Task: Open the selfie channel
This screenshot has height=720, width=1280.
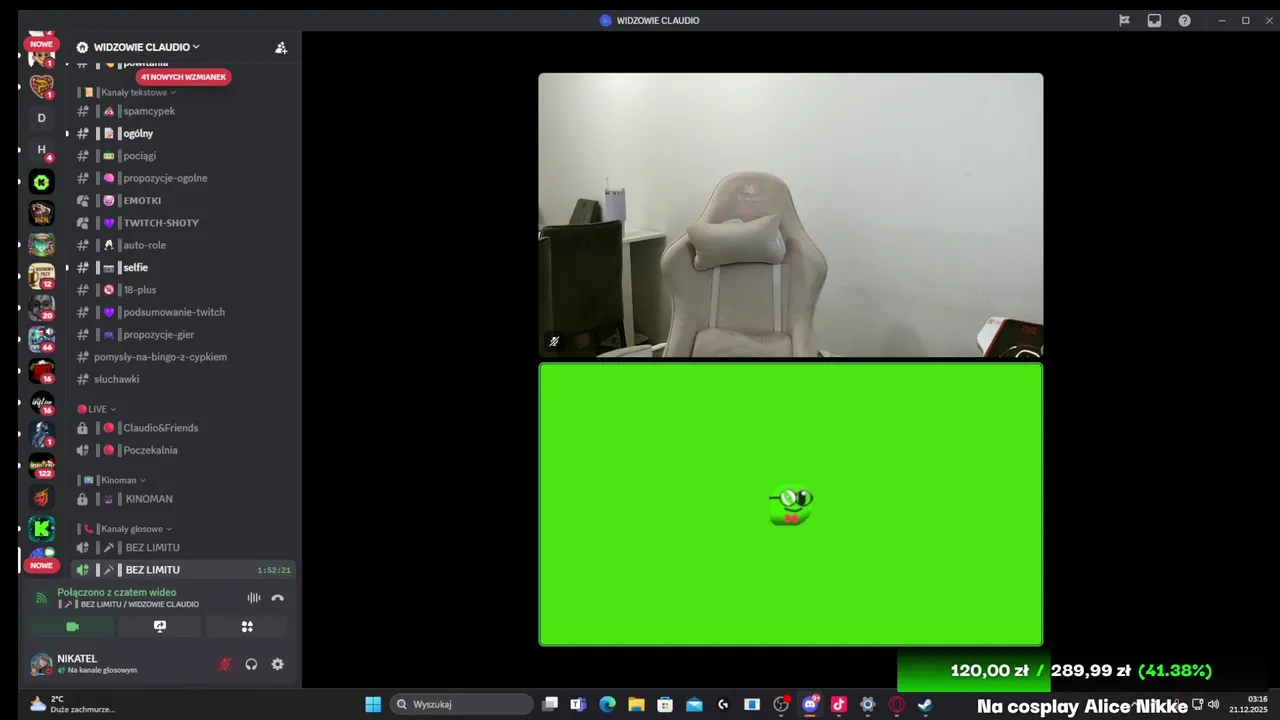Action: [x=184, y=267]
